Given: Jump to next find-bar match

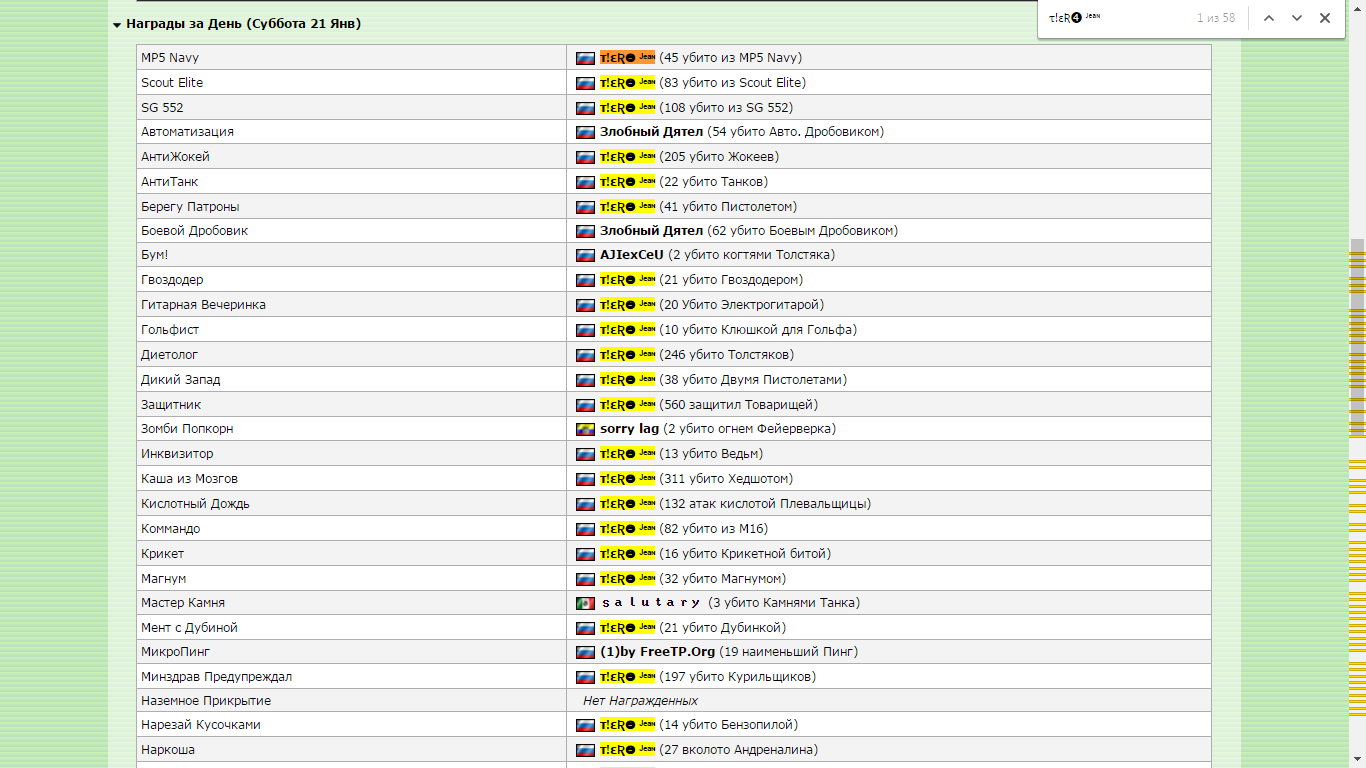Looking at the screenshot, I should tap(1297, 18).
